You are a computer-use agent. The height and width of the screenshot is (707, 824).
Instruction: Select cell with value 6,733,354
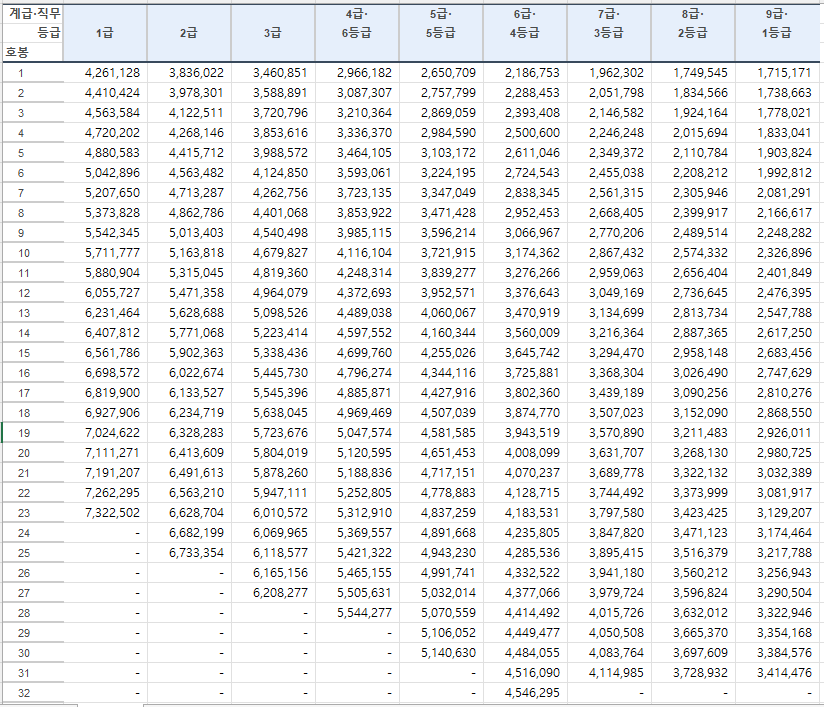(x=189, y=552)
